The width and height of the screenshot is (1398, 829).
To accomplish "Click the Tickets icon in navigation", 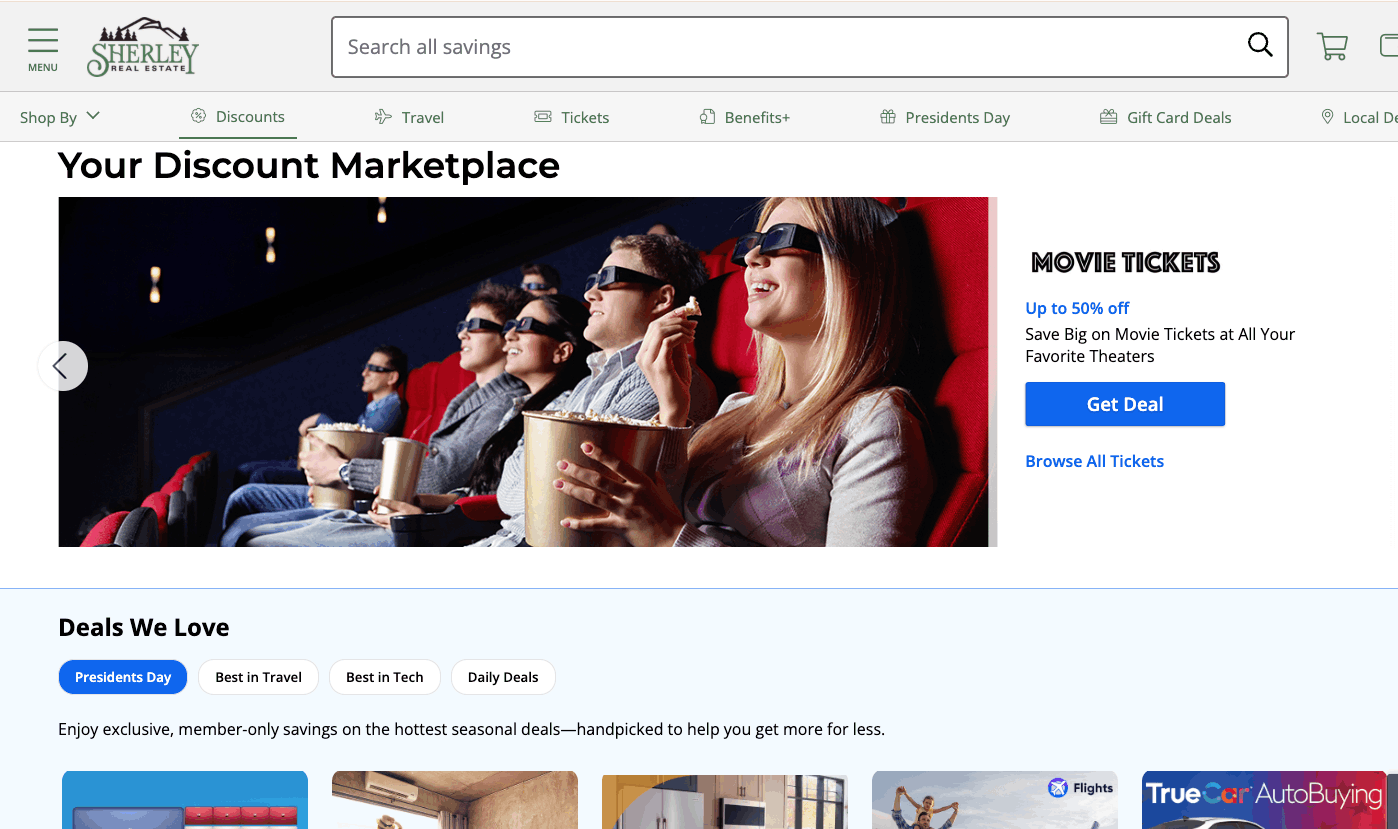I will pos(543,117).
